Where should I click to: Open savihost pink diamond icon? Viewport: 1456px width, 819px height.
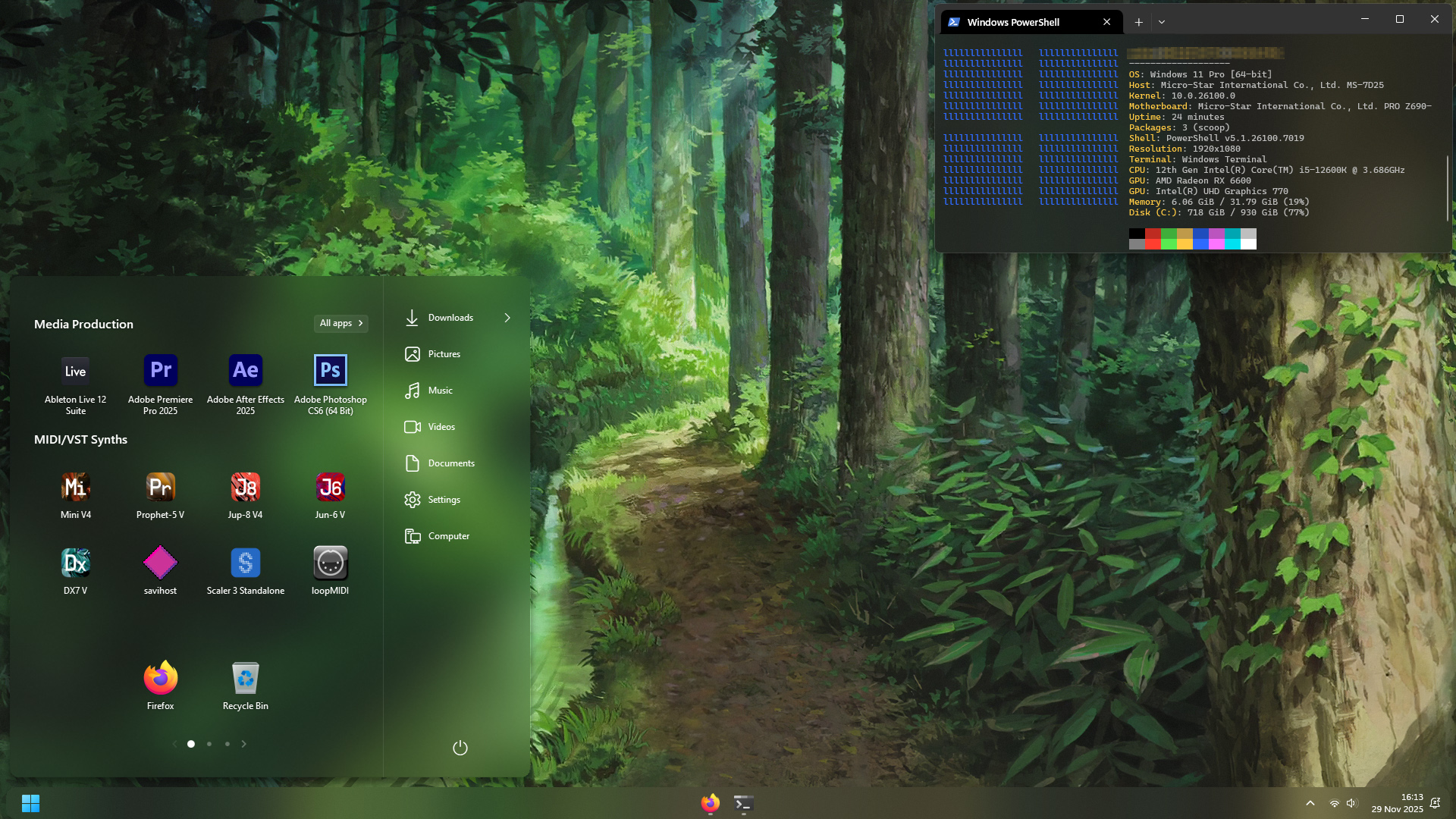[160, 563]
